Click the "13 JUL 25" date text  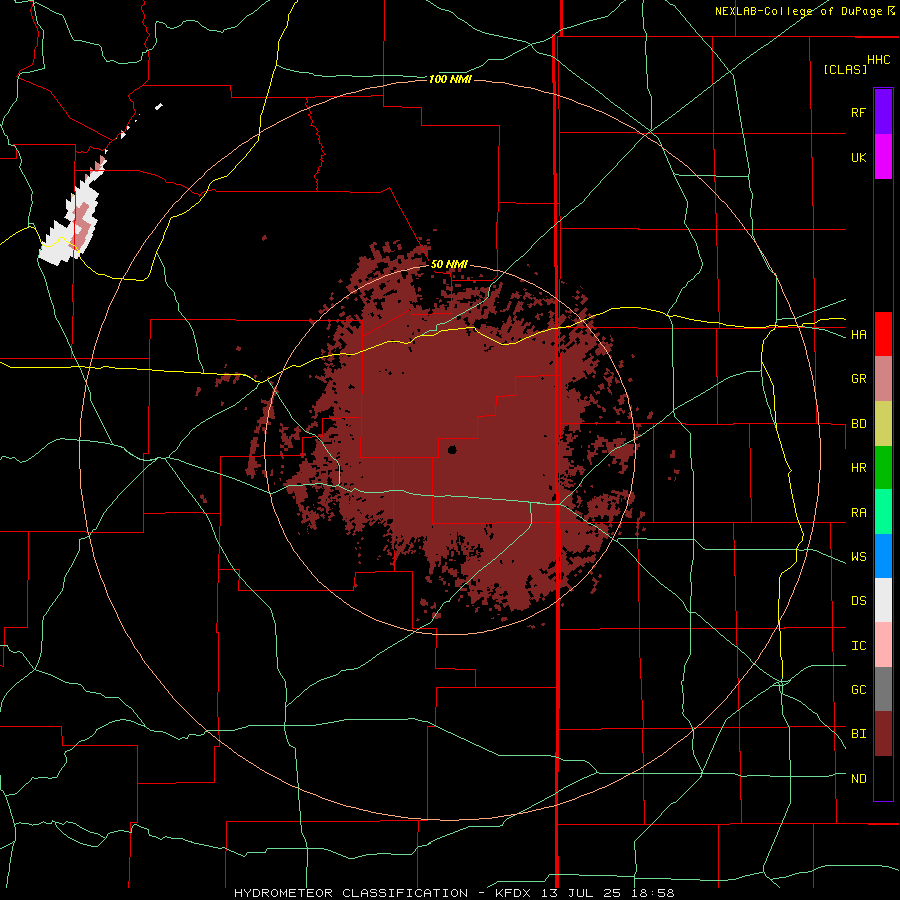[x=581, y=893]
